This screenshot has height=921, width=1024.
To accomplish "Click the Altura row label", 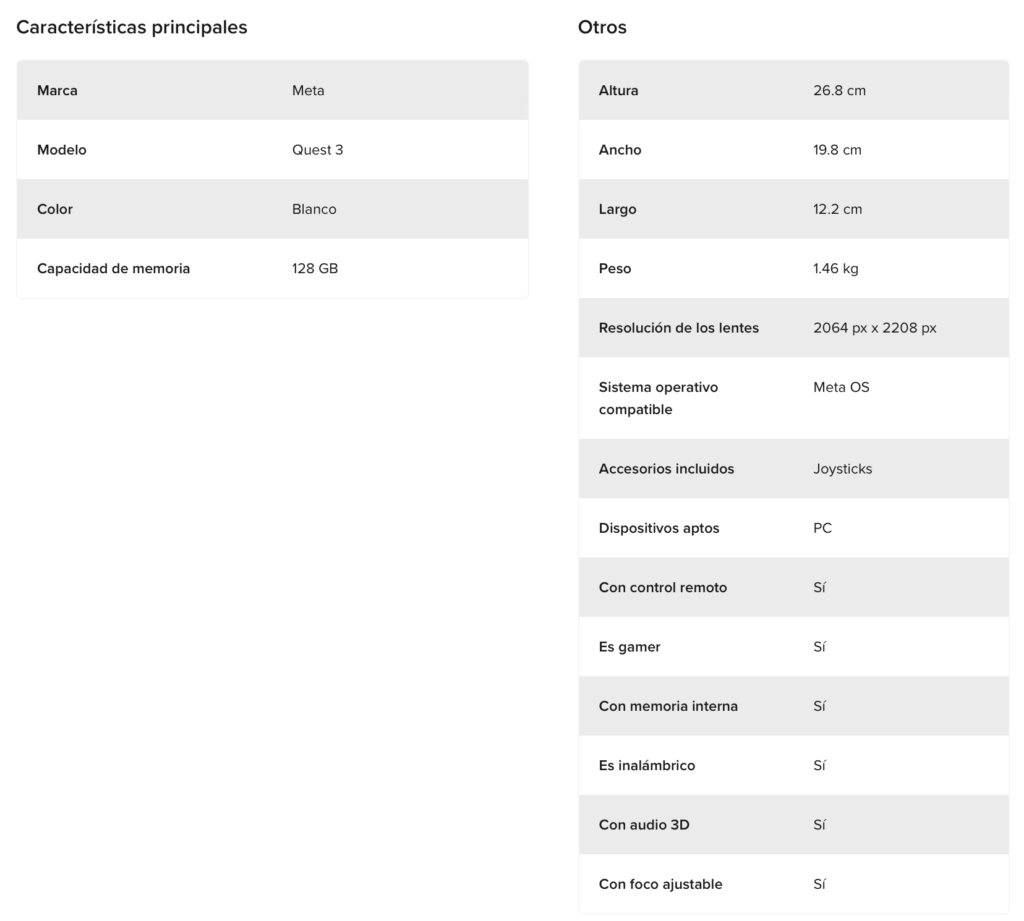I will click(618, 91).
